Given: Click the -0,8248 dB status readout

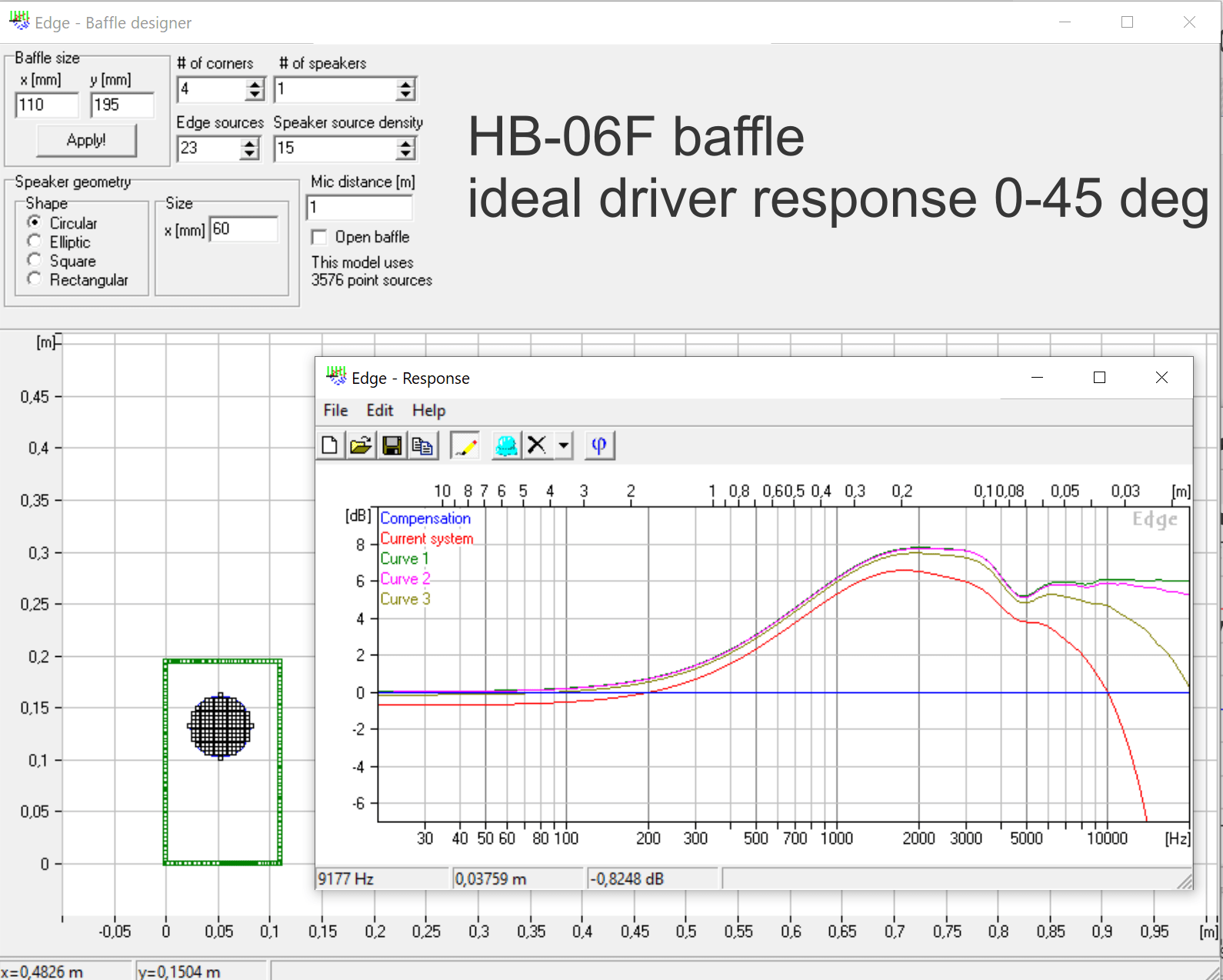Looking at the screenshot, I should 653,878.
